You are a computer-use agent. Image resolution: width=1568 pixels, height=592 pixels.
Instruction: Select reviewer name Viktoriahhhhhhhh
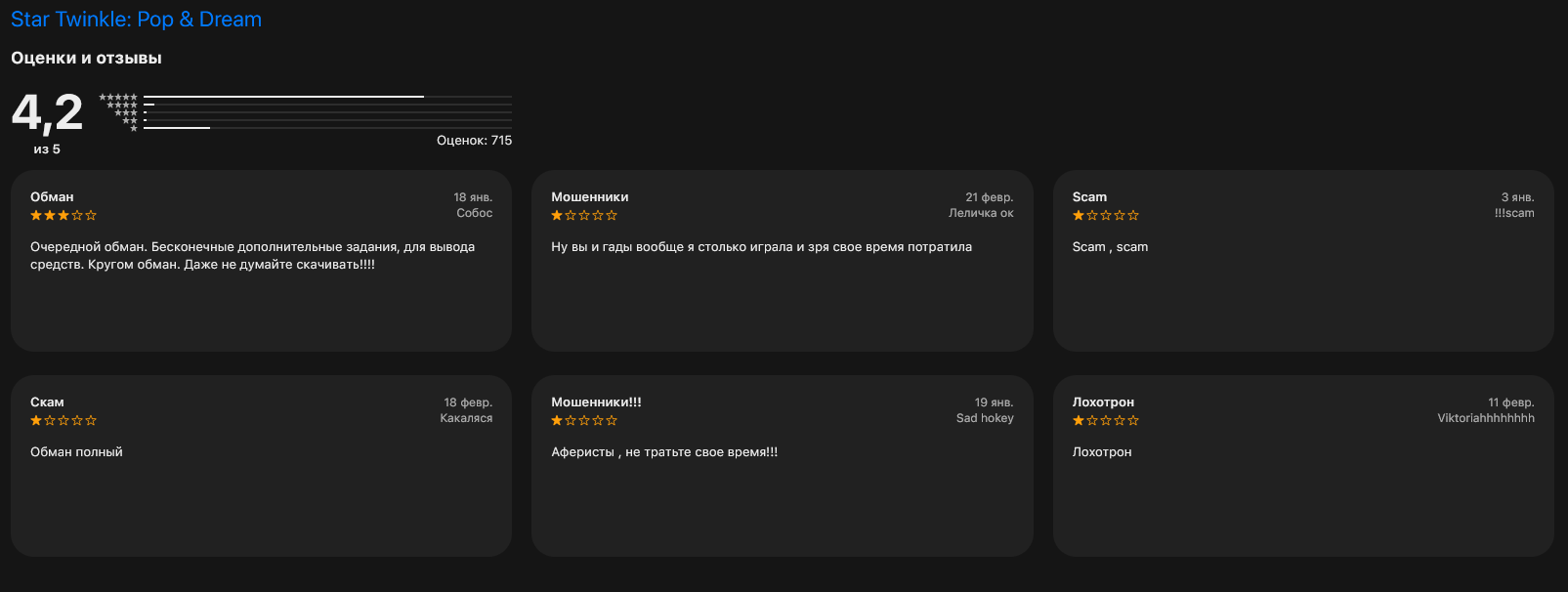click(1486, 418)
